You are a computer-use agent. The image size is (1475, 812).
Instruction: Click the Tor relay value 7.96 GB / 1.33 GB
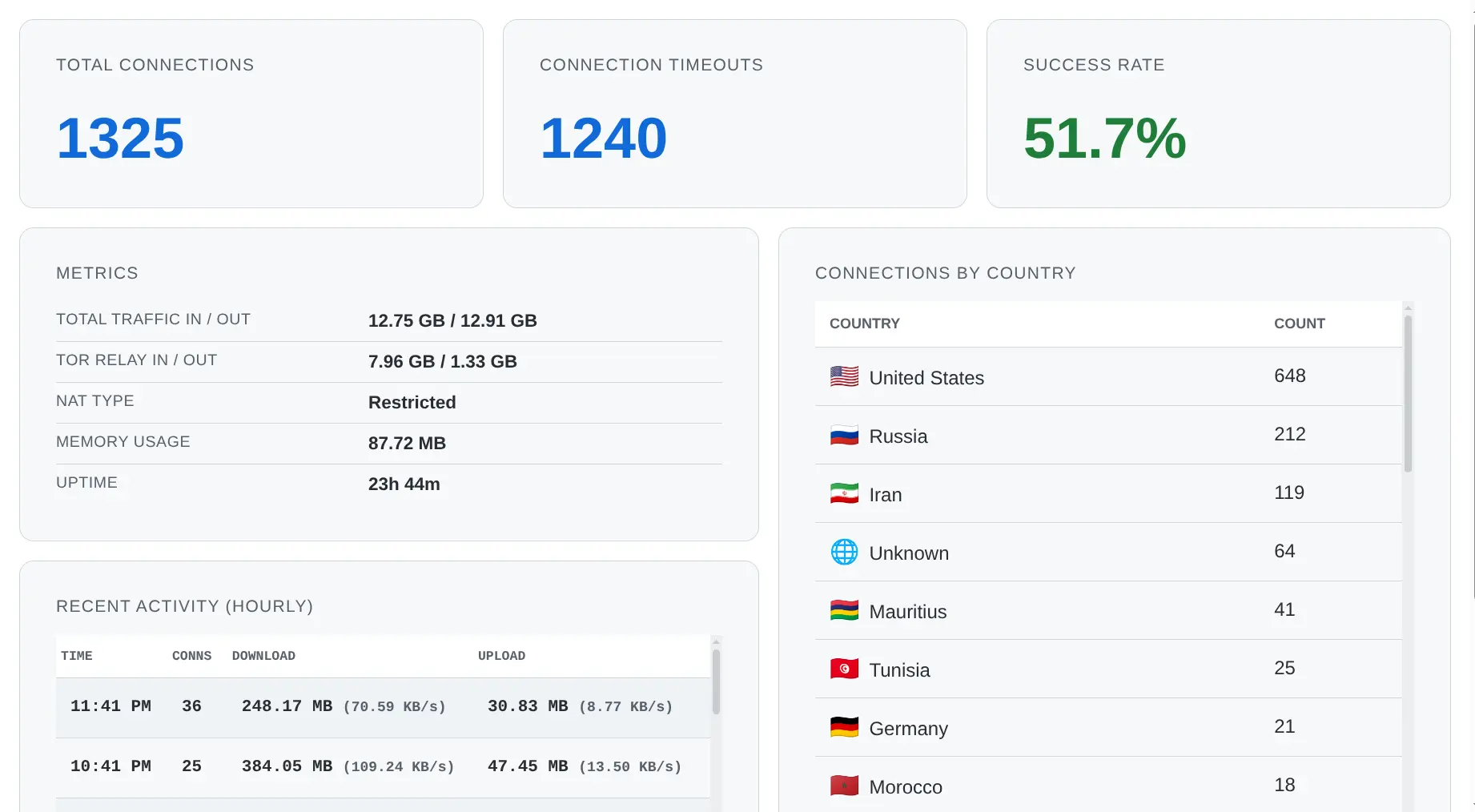point(442,361)
